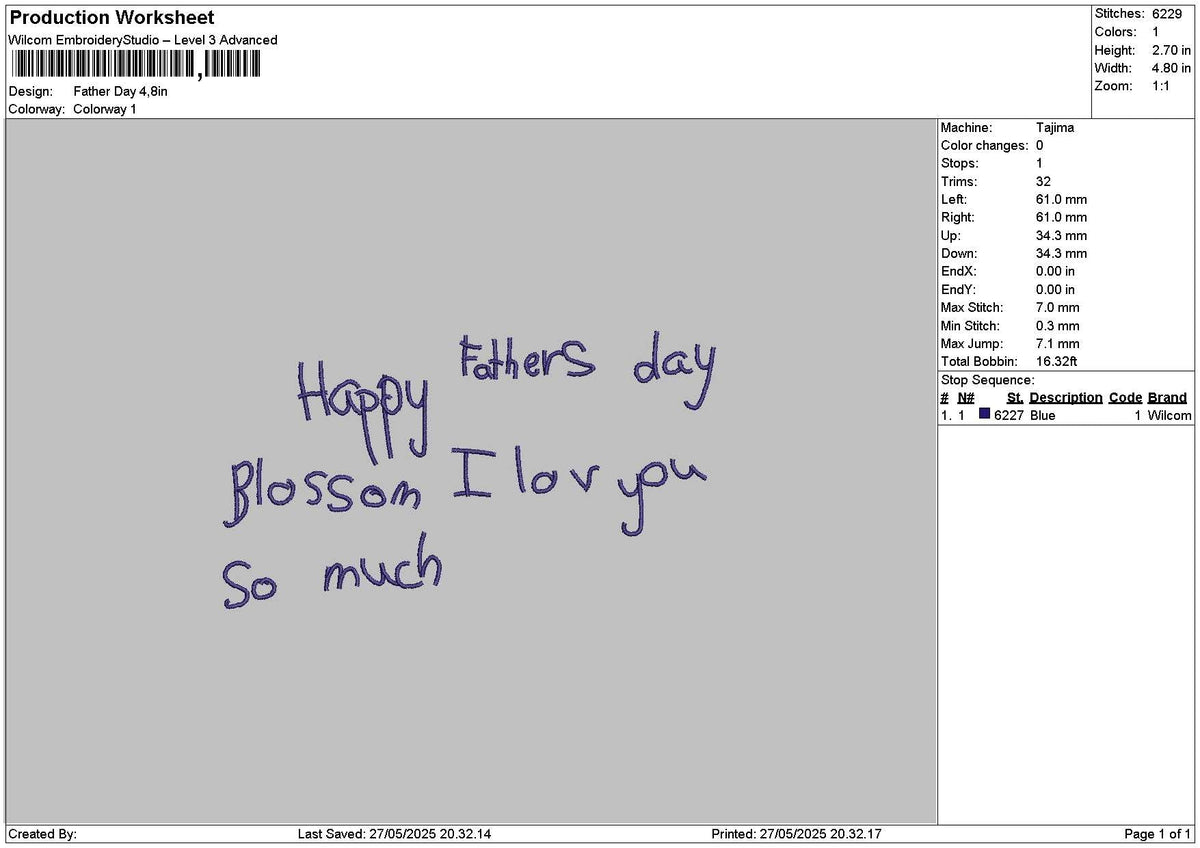Viewport: 1200px width, 848px height.
Task: Click the "Machine:" label
Action: coord(967,128)
